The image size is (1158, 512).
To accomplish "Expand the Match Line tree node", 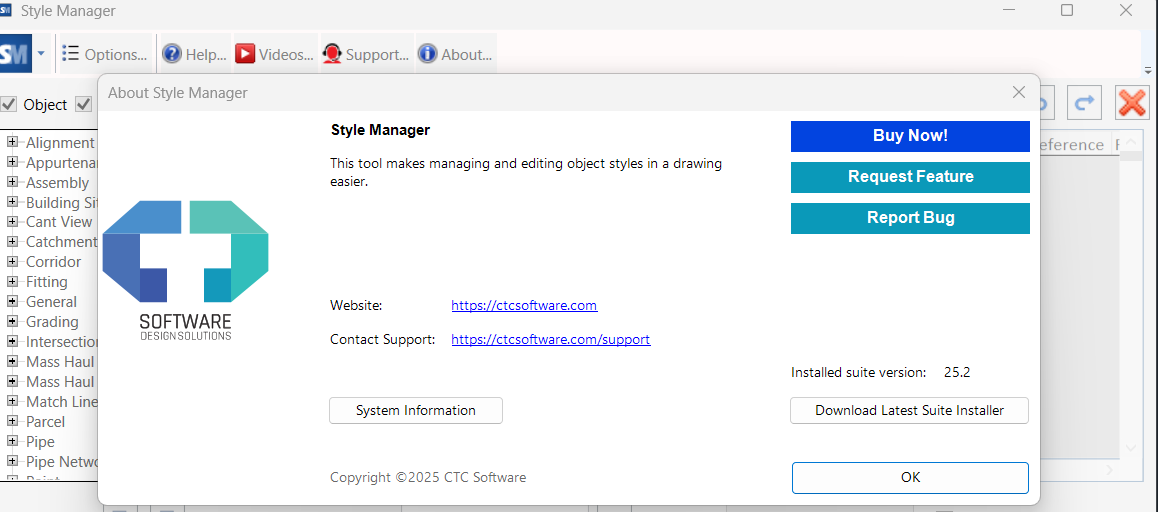I will pyautogui.click(x=13, y=401).
